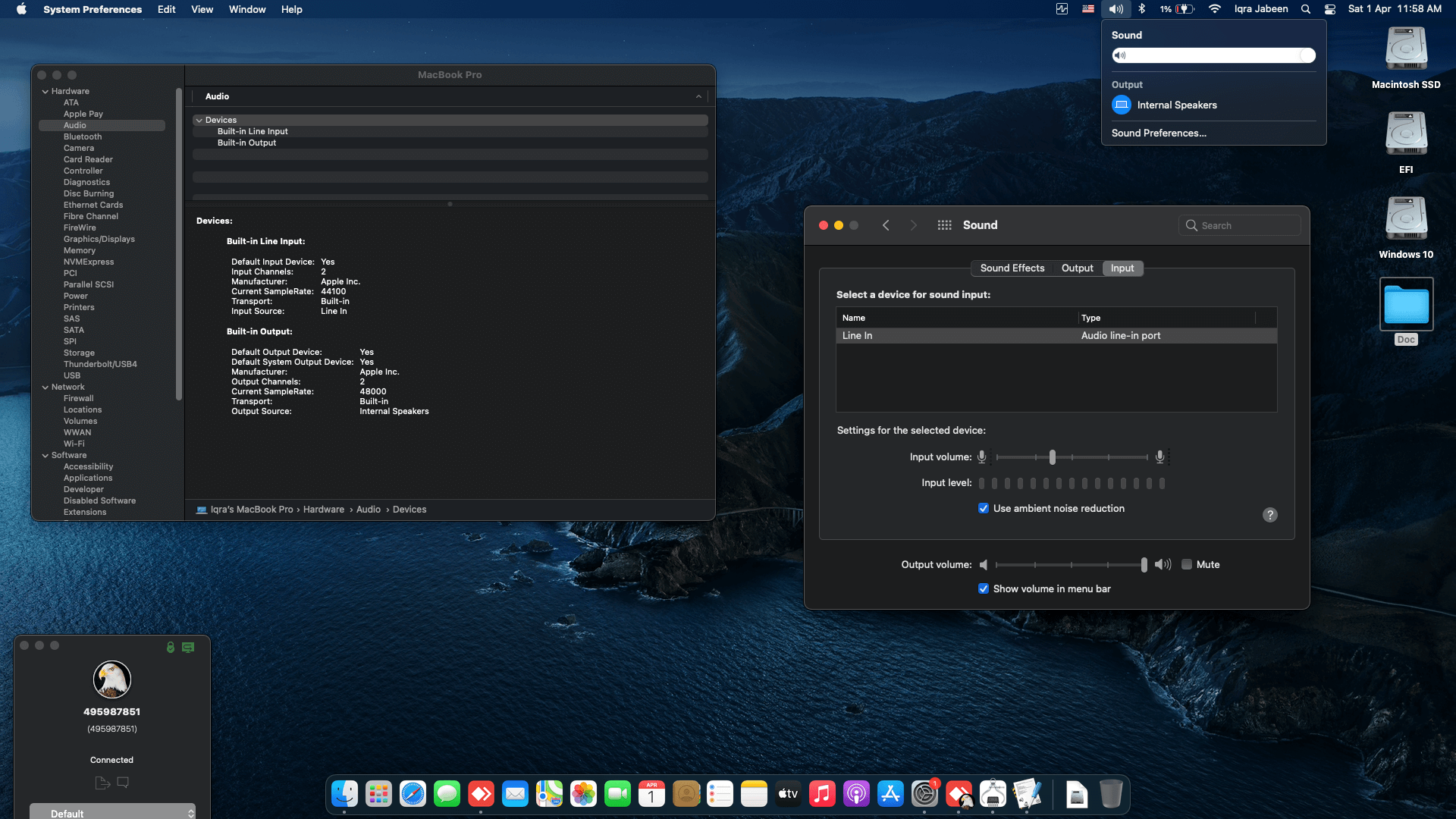Screen dimensions: 1456x819
Task: Open Sound Preferences from the volume popup
Action: (1159, 133)
